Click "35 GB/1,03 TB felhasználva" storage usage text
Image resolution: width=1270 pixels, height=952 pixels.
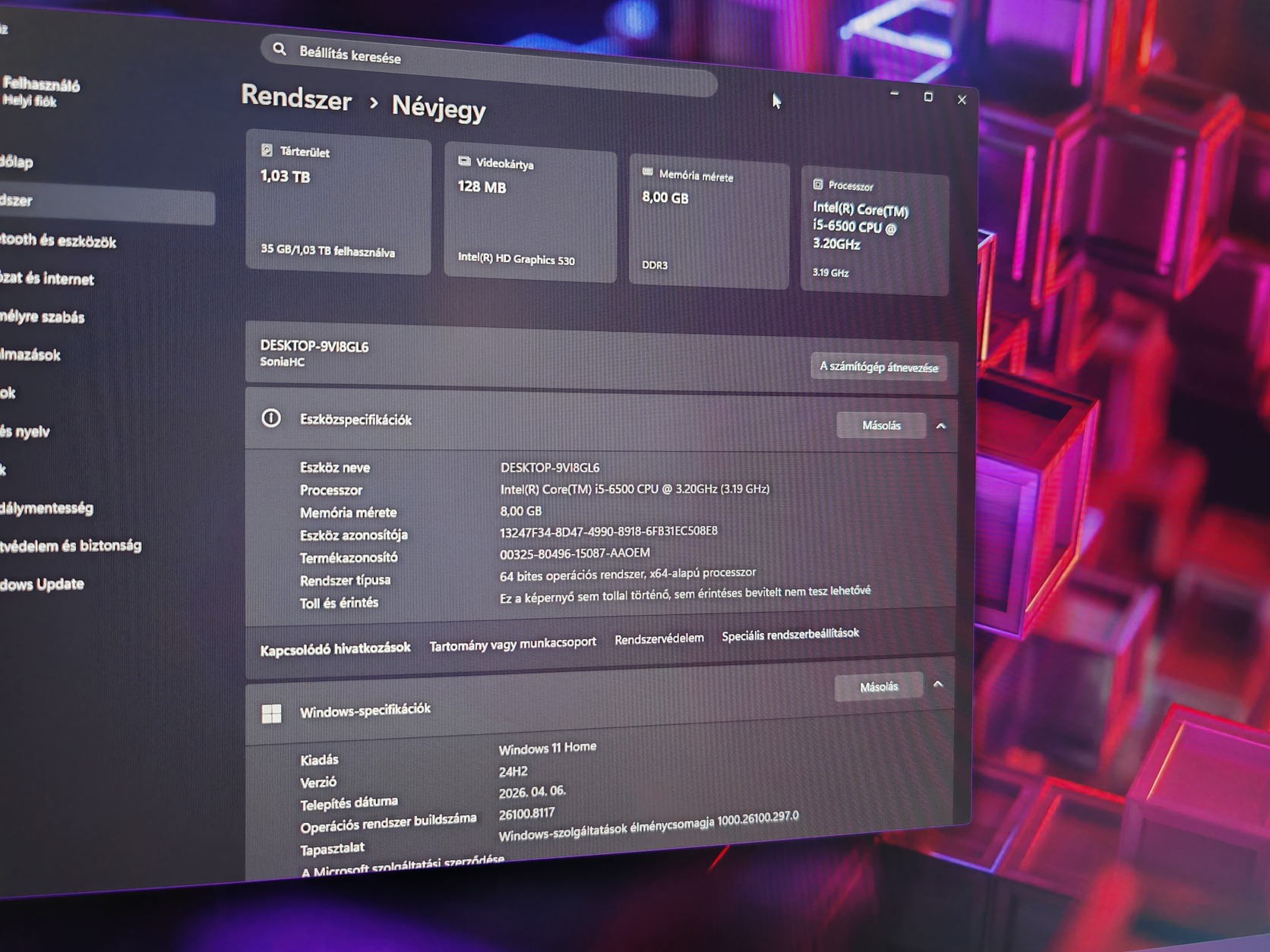coord(327,250)
